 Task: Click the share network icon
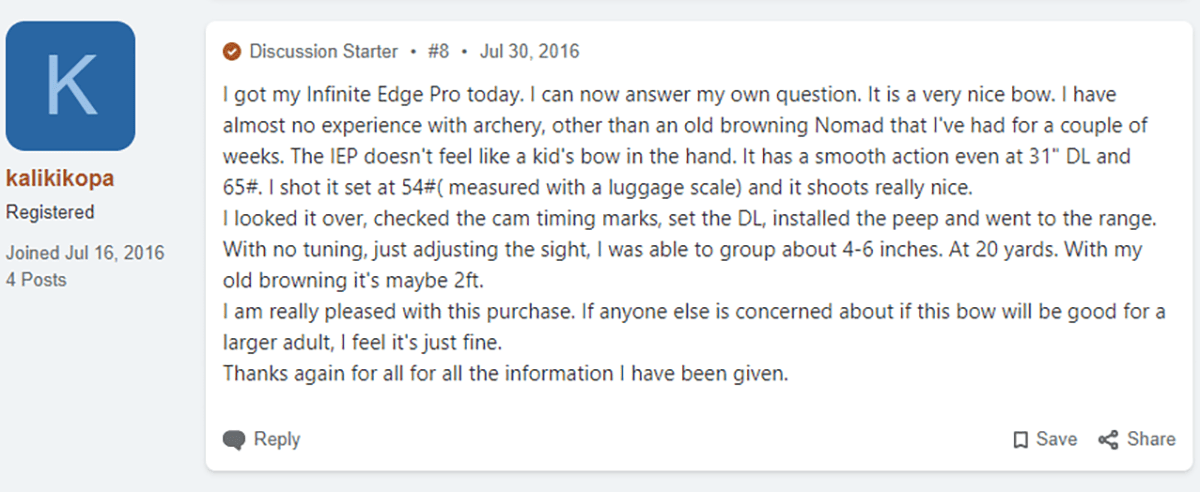coord(1107,439)
